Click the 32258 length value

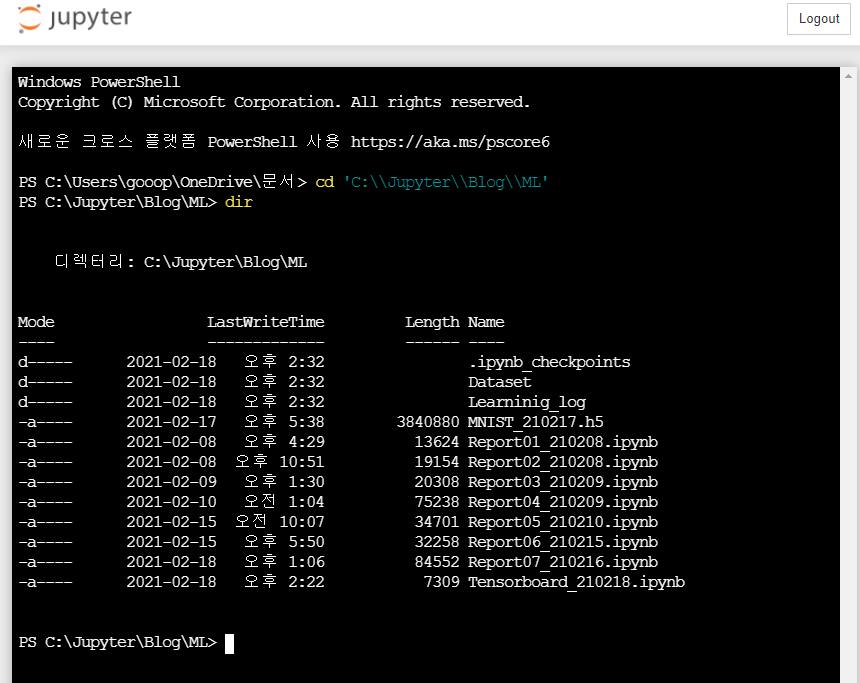click(437, 542)
